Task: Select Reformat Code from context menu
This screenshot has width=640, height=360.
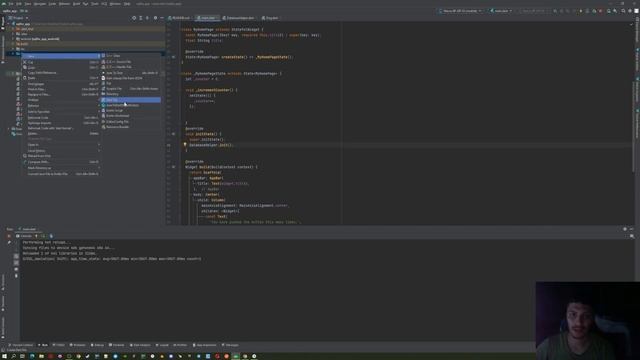Action: 61,118
